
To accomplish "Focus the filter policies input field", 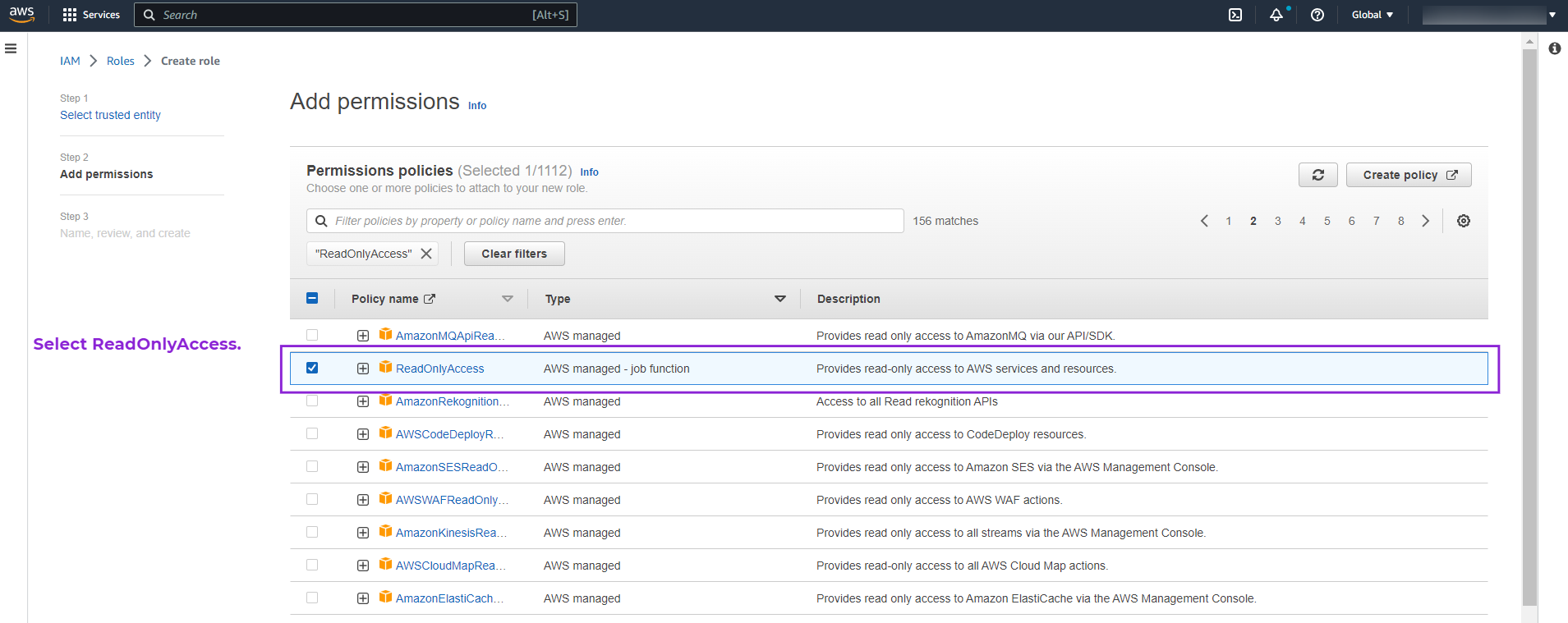I will coord(605,221).
